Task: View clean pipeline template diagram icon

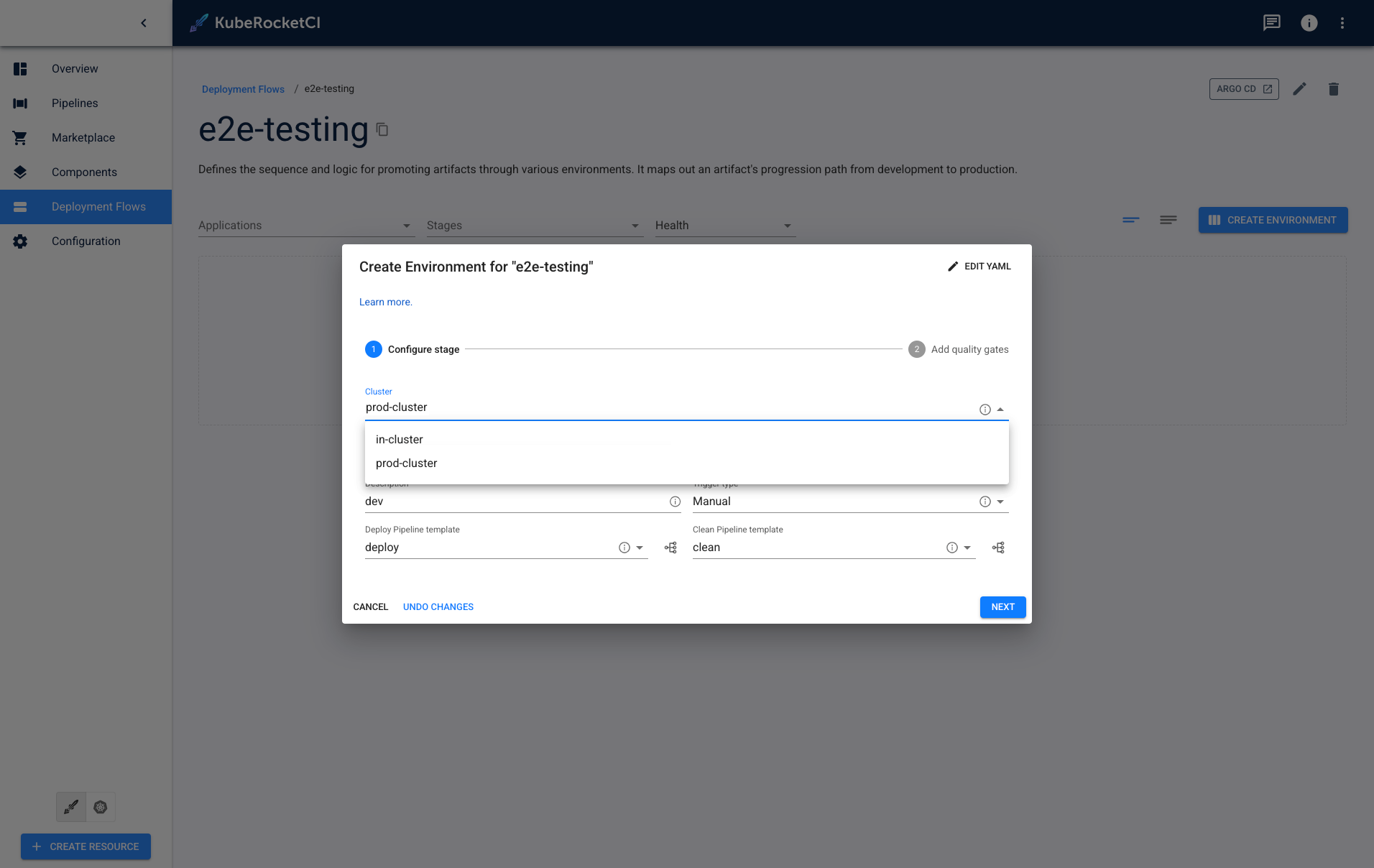Action: [x=998, y=548]
